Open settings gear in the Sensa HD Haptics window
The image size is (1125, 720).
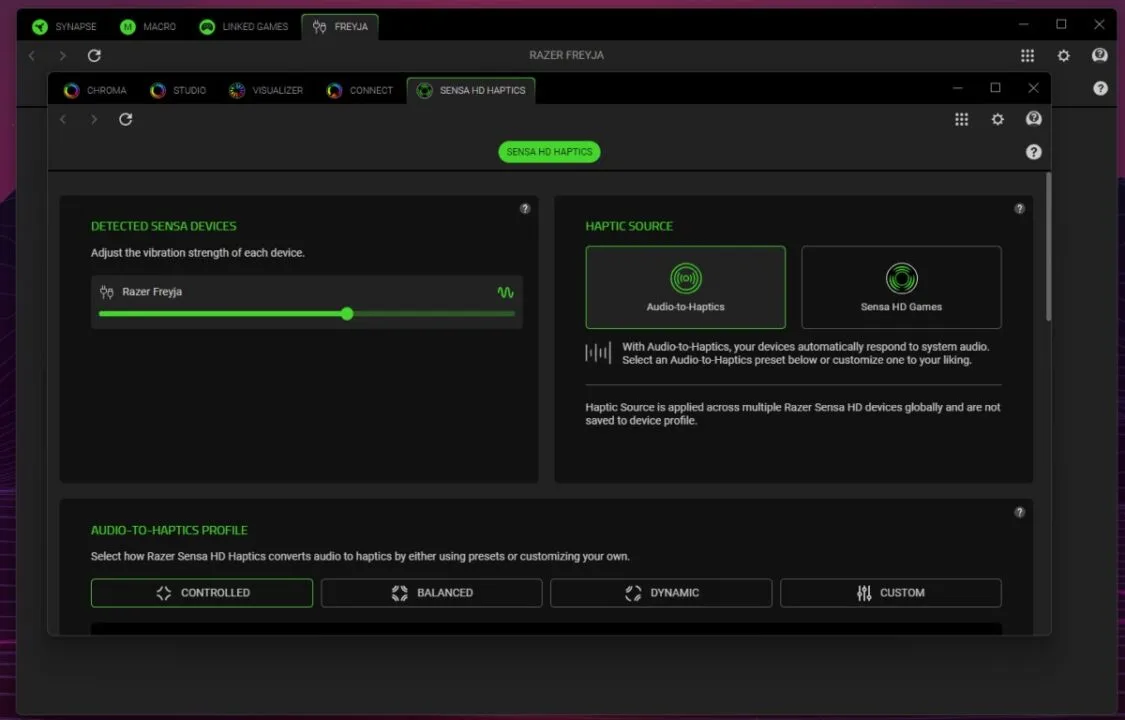(997, 119)
